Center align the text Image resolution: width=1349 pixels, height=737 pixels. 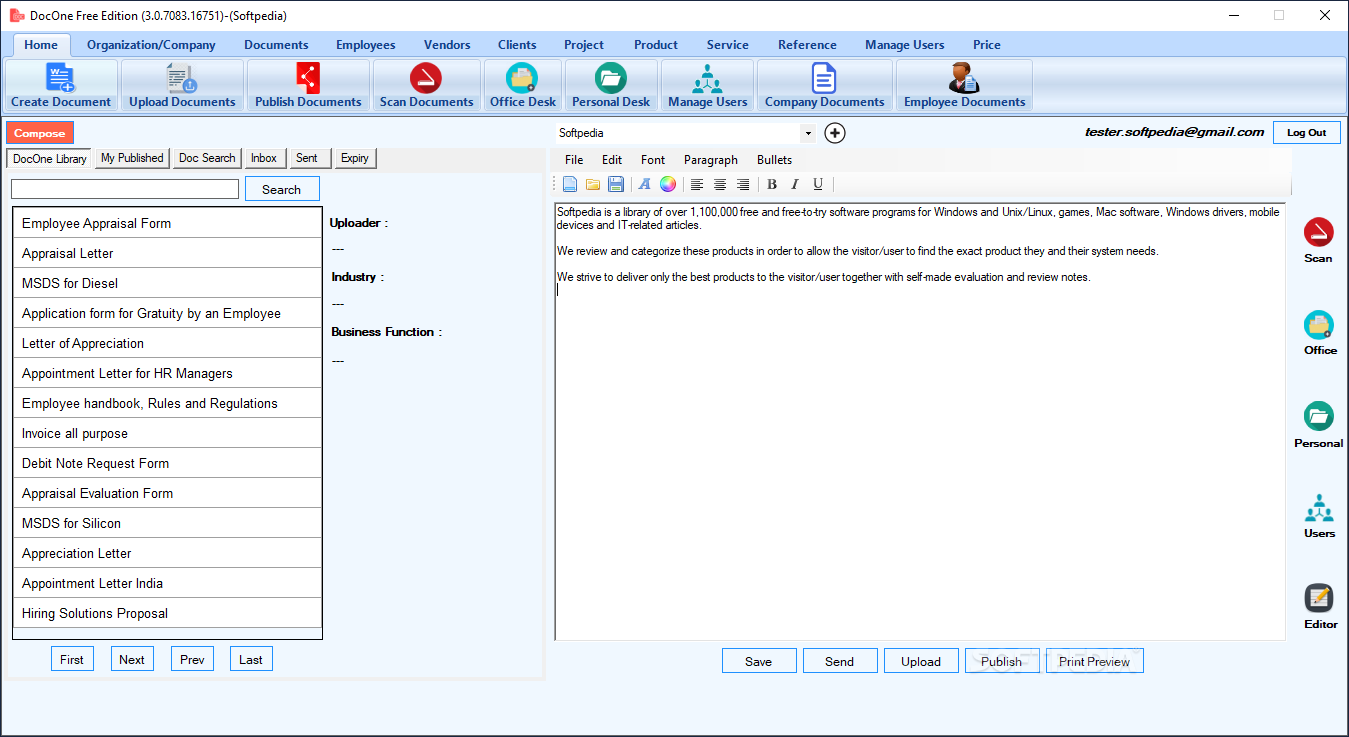coord(720,184)
